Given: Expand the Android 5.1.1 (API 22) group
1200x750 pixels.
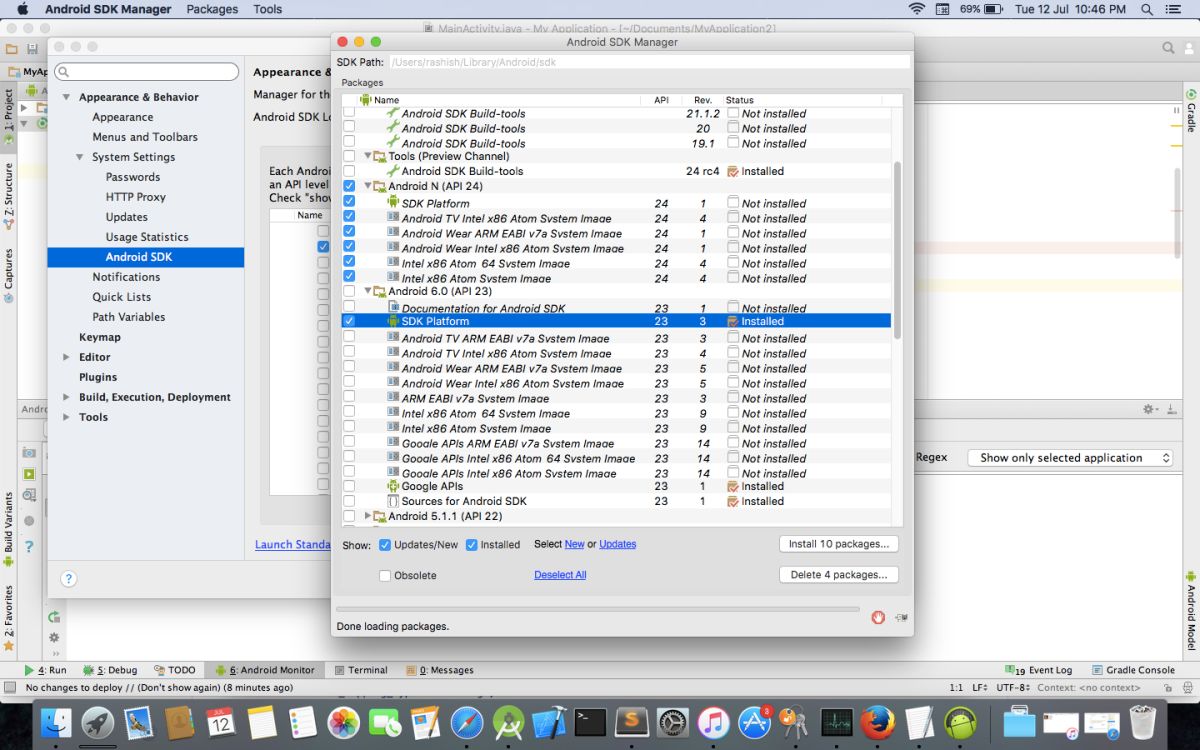Looking at the screenshot, I should click(368, 516).
